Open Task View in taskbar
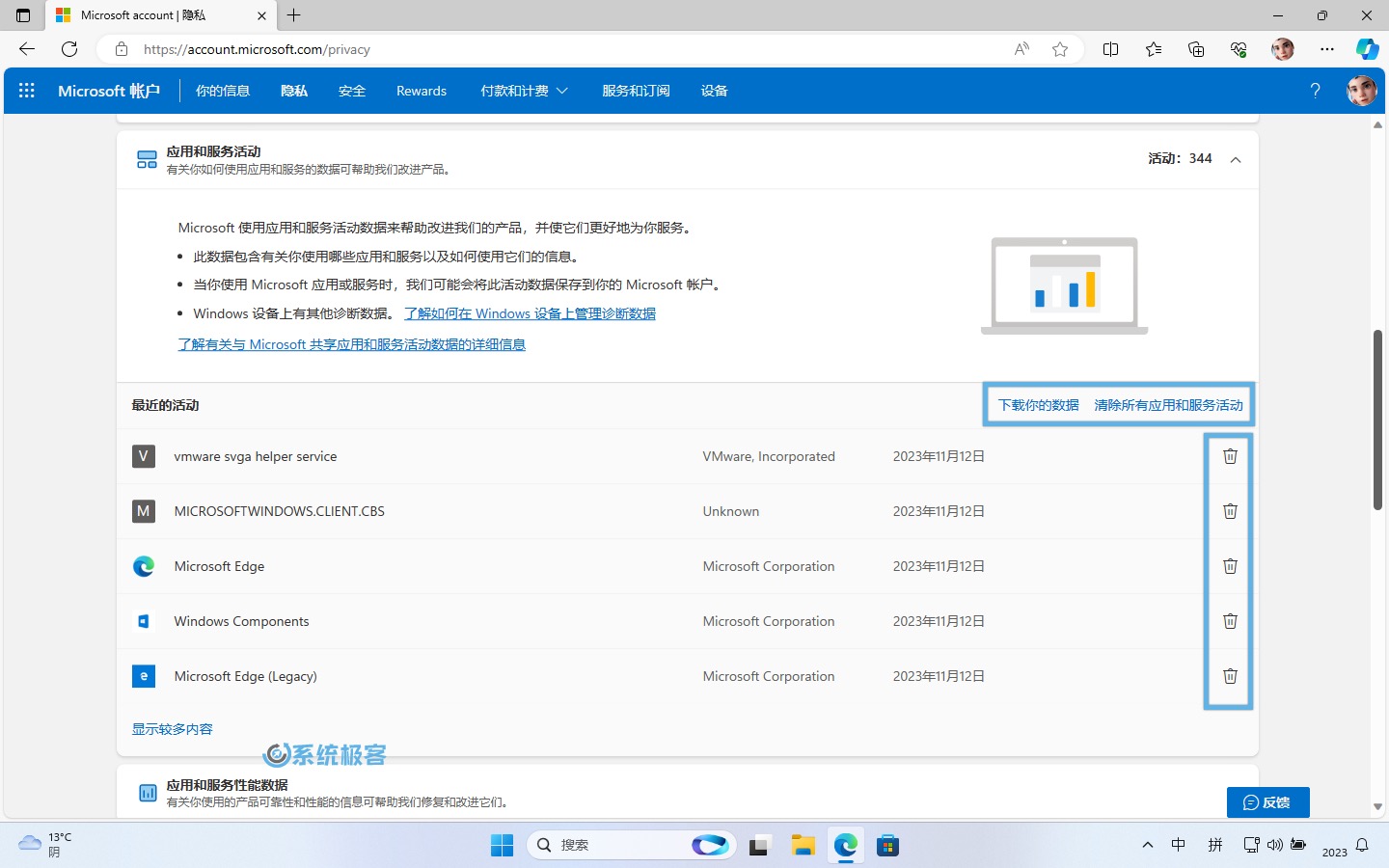The image size is (1389, 868). [759, 846]
